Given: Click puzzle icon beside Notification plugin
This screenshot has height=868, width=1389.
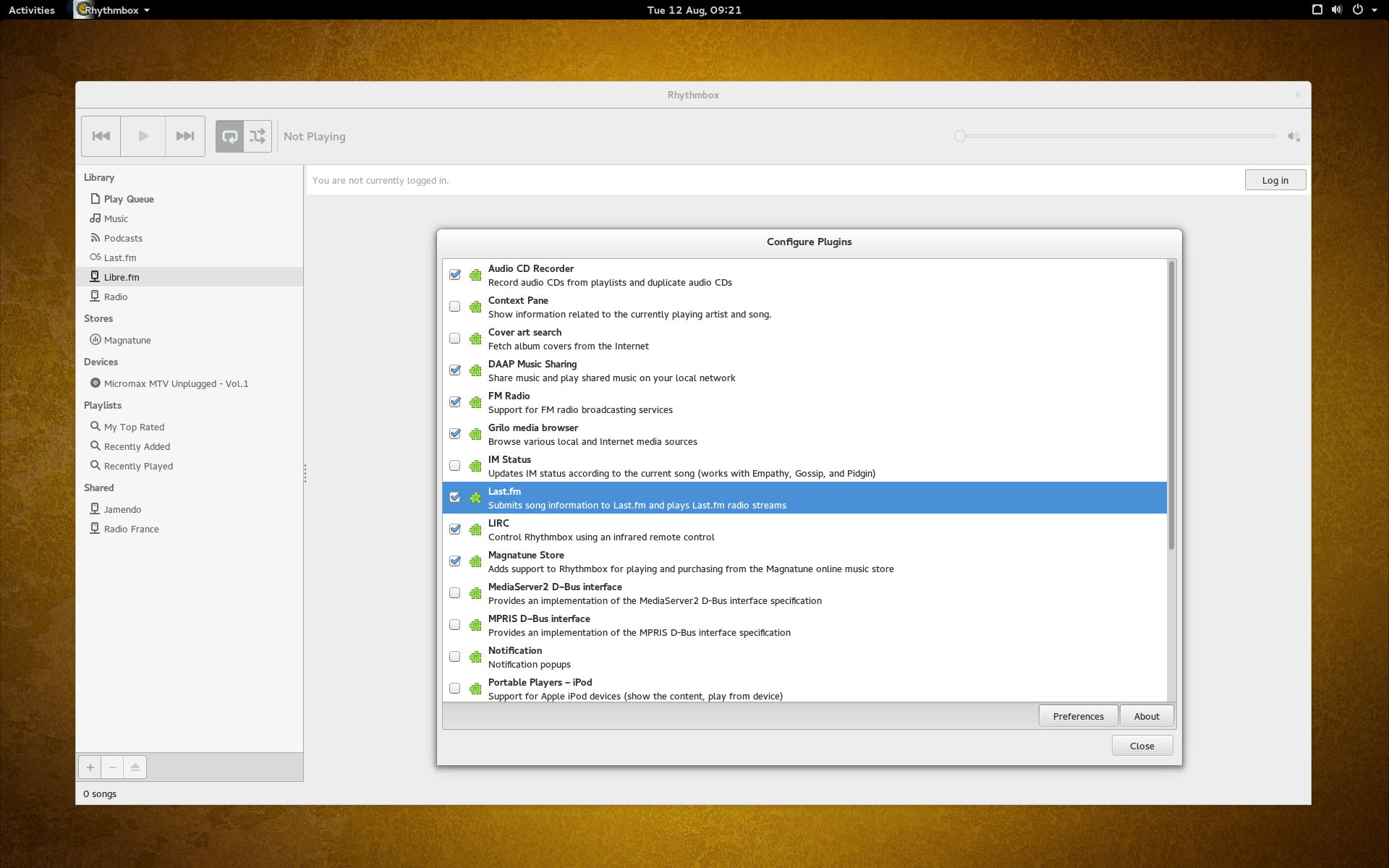Looking at the screenshot, I should pos(475,657).
